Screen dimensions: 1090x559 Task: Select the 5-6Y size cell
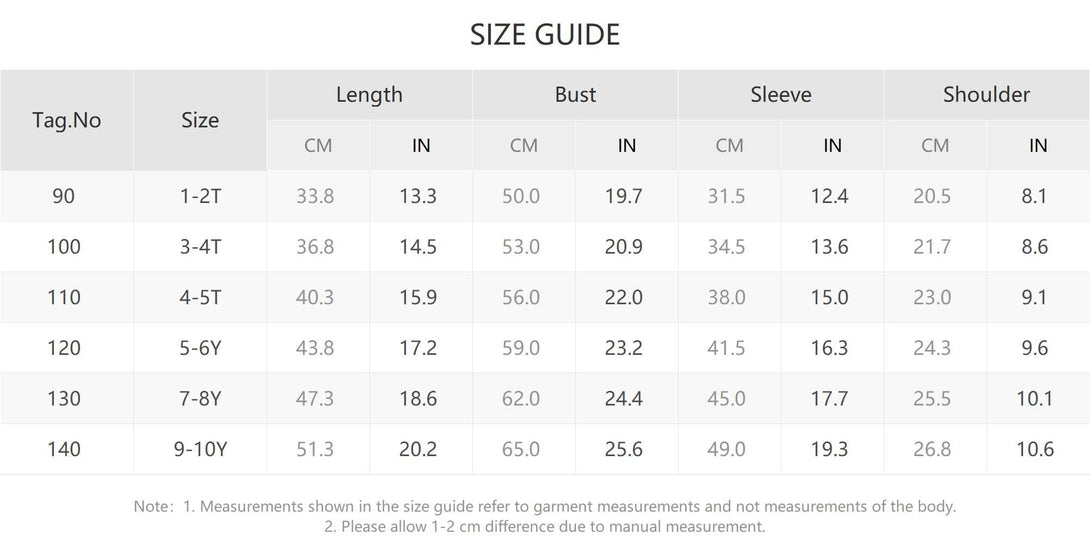[200, 348]
